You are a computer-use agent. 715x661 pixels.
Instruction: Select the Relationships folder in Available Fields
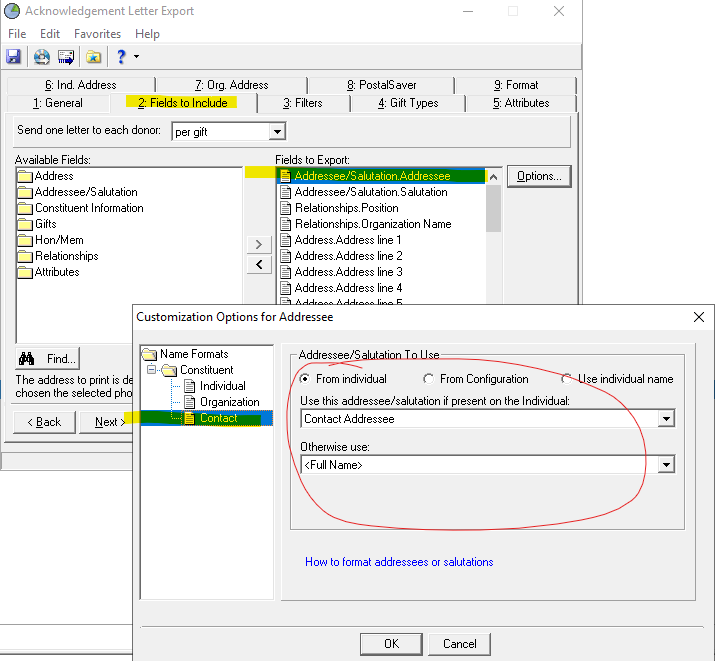[58, 256]
